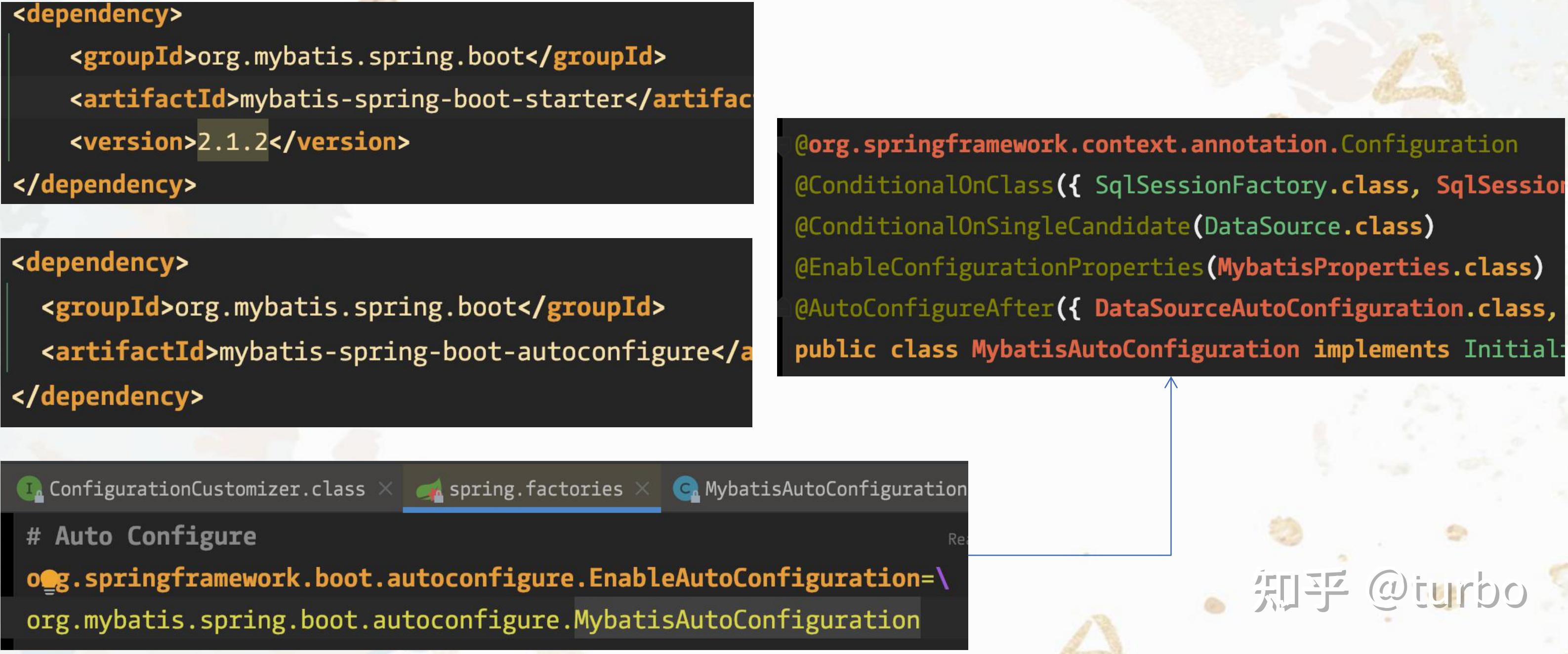This screenshot has width=1568, height=654.
Task: Click the @AutoConfigureAfter annotation
Action: click(924, 308)
